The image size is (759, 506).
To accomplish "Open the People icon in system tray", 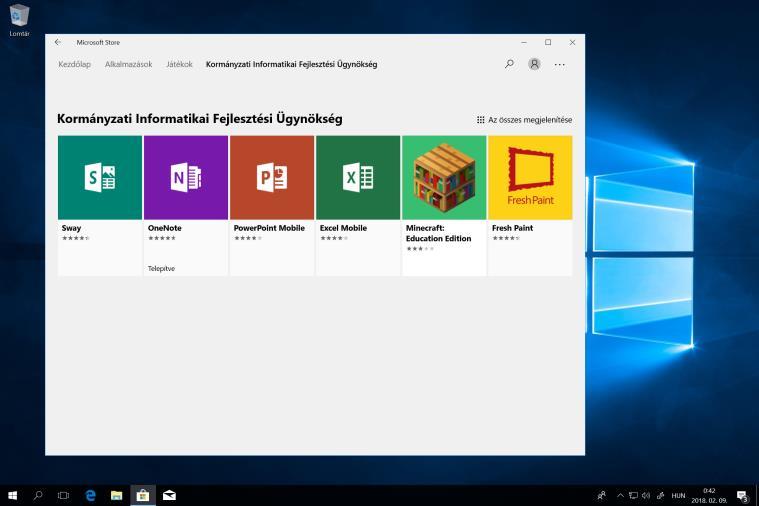I will point(602,495).
